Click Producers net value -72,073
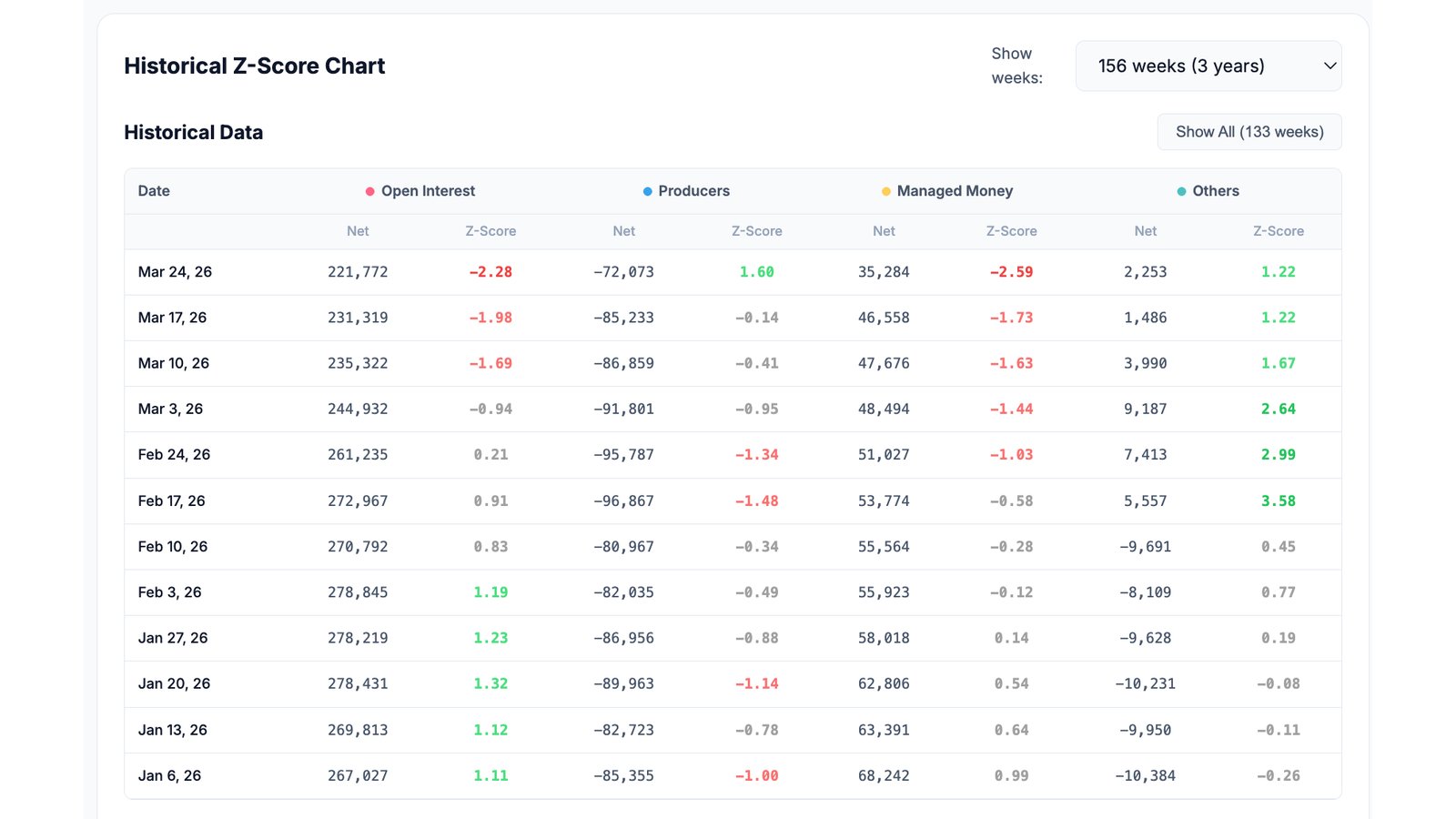Screen dimensions: 1456x819 (623, 272)
